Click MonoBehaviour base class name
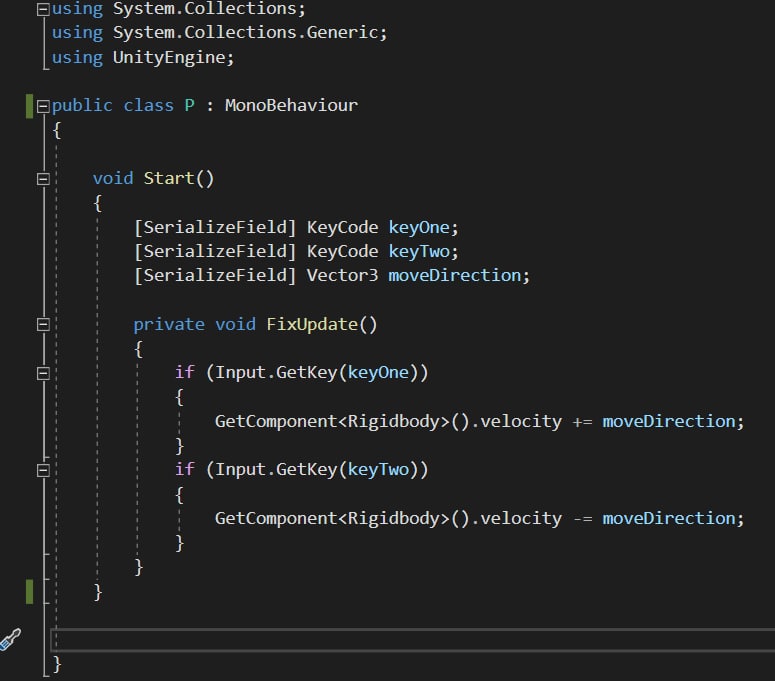 pyautogui.click(x=291, y=105)
